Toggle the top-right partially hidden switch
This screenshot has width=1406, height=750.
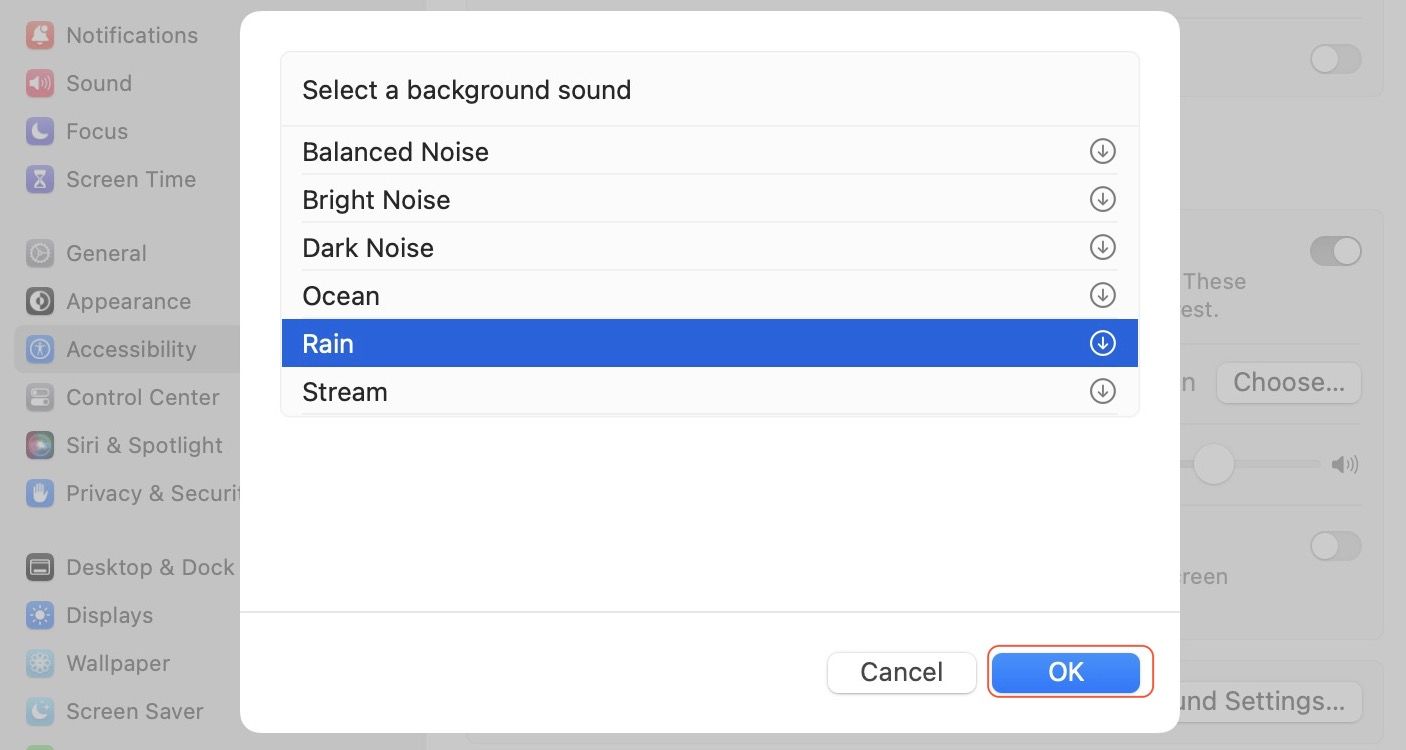(x=1335, y=59)
